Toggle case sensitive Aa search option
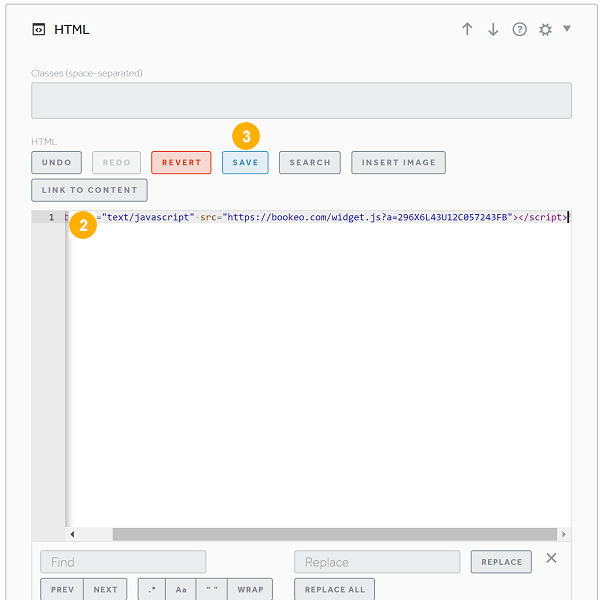Image resolution: width=600 pixels, height=600 pixels. (181, 589)
